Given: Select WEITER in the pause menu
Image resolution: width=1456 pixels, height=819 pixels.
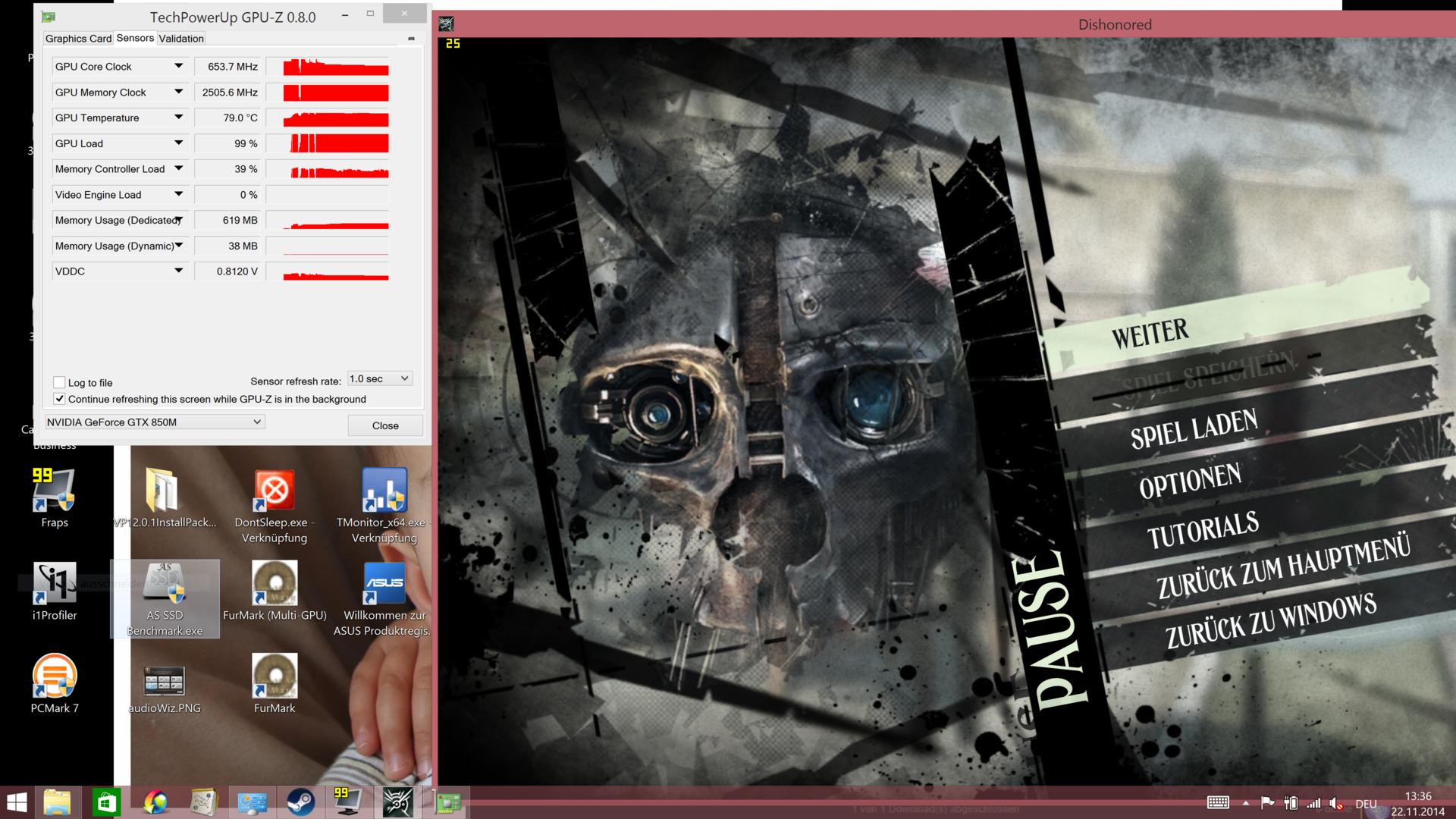Looking at the screenshot, I should pyautogui.click(x=1150, y=334).
